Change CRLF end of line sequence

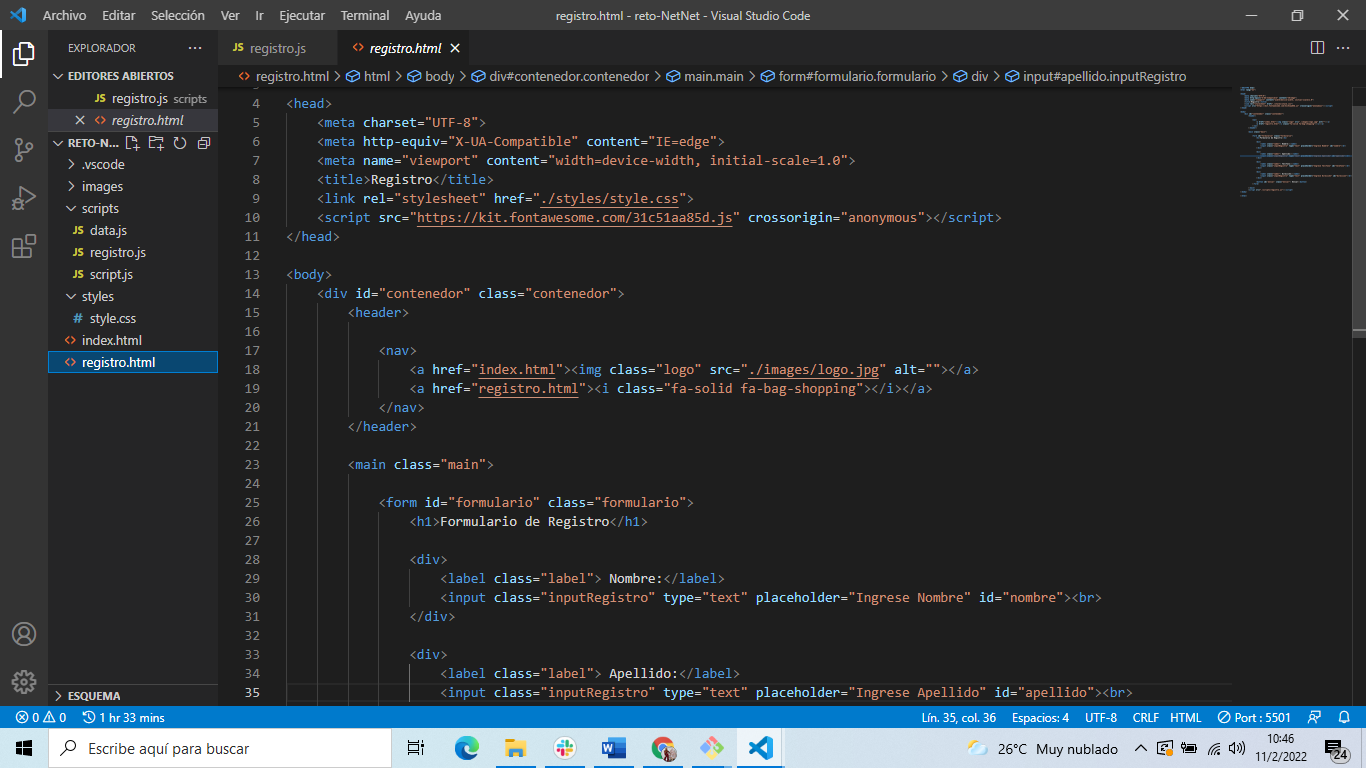pos(1145,717)
